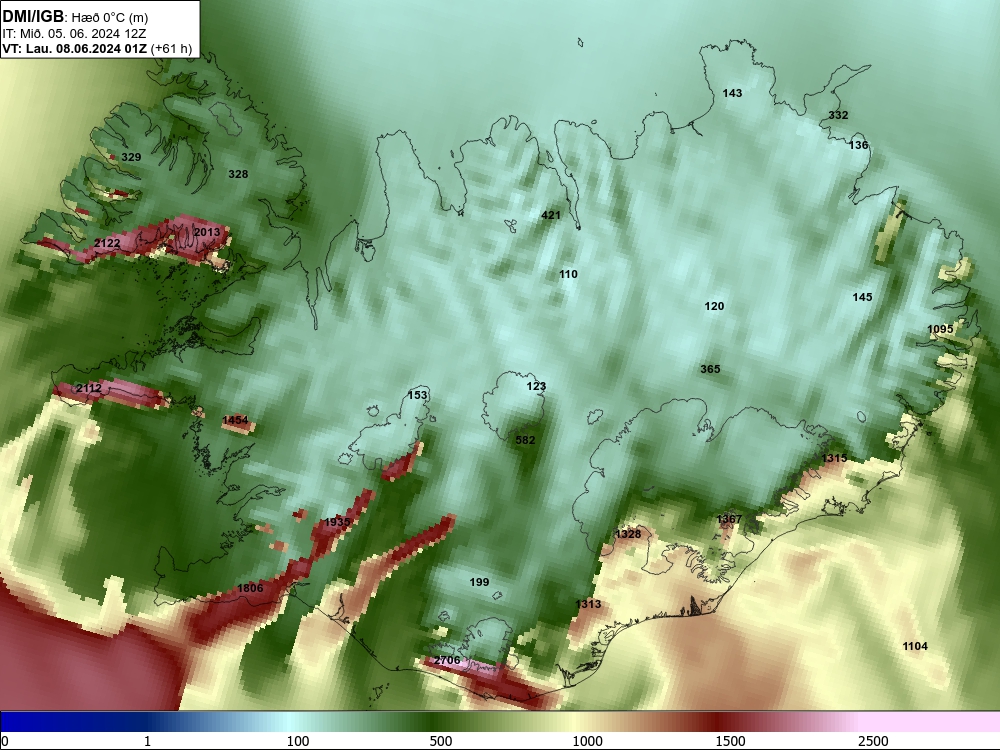Screen dimensions: 1000x750
Task: Click the 329 value in the Westfjords
Action: (x=131, y=157)
